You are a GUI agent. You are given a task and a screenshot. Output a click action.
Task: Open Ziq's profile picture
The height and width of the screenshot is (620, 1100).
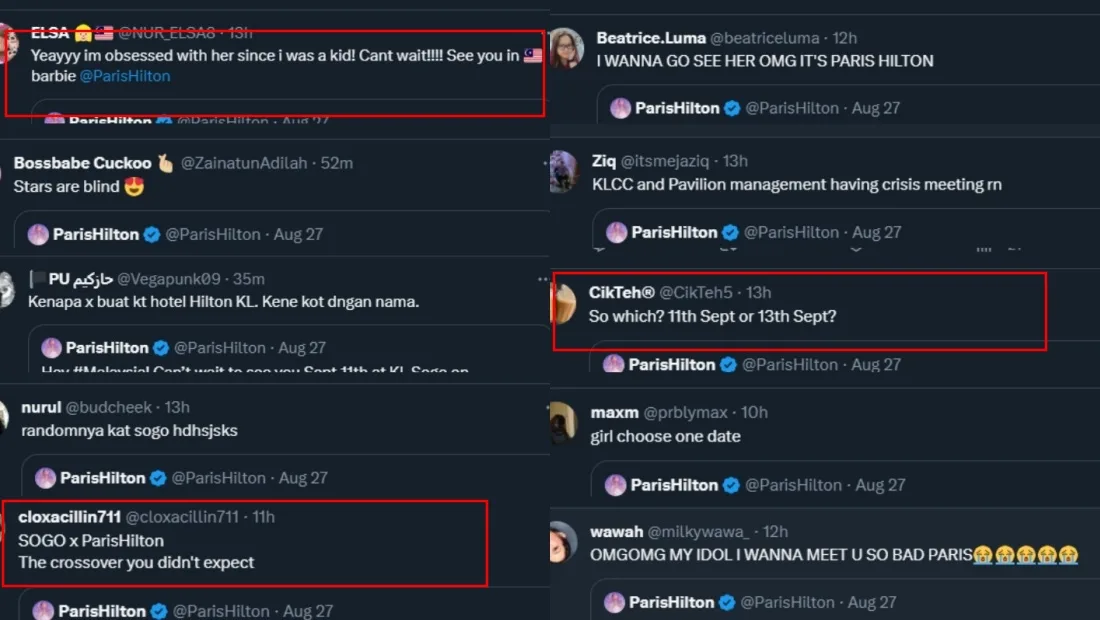[x=564, y=171]
